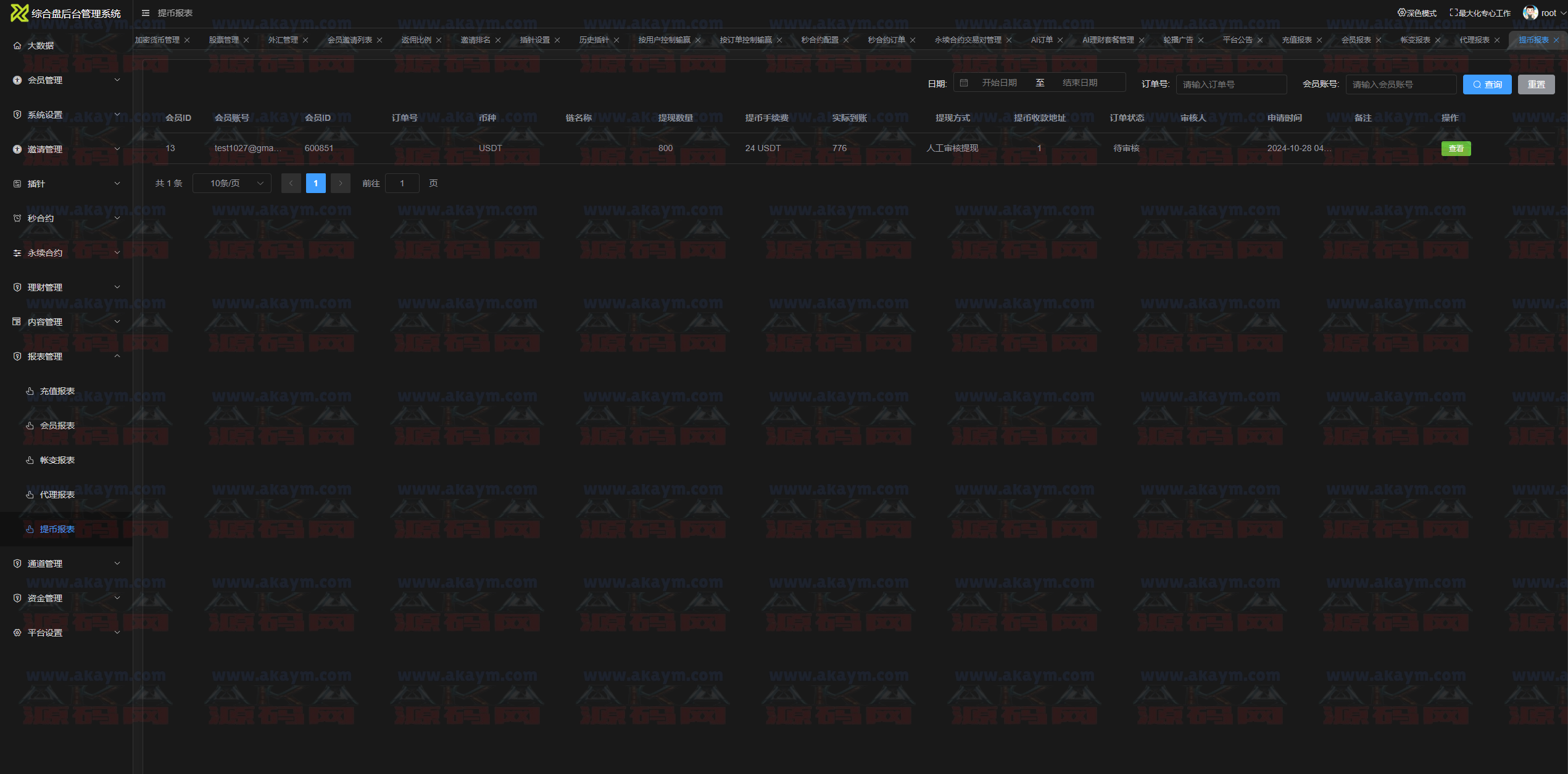Close the 加密货币管理 tab

(187, 40)
